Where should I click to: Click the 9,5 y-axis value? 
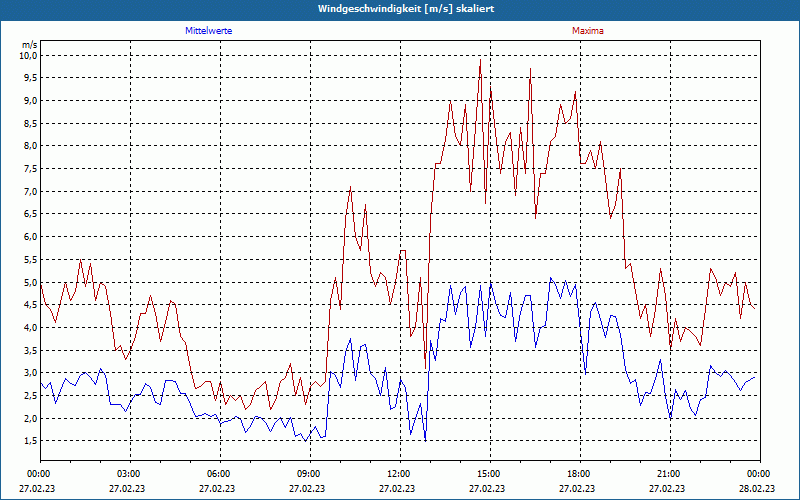point(31,78)
